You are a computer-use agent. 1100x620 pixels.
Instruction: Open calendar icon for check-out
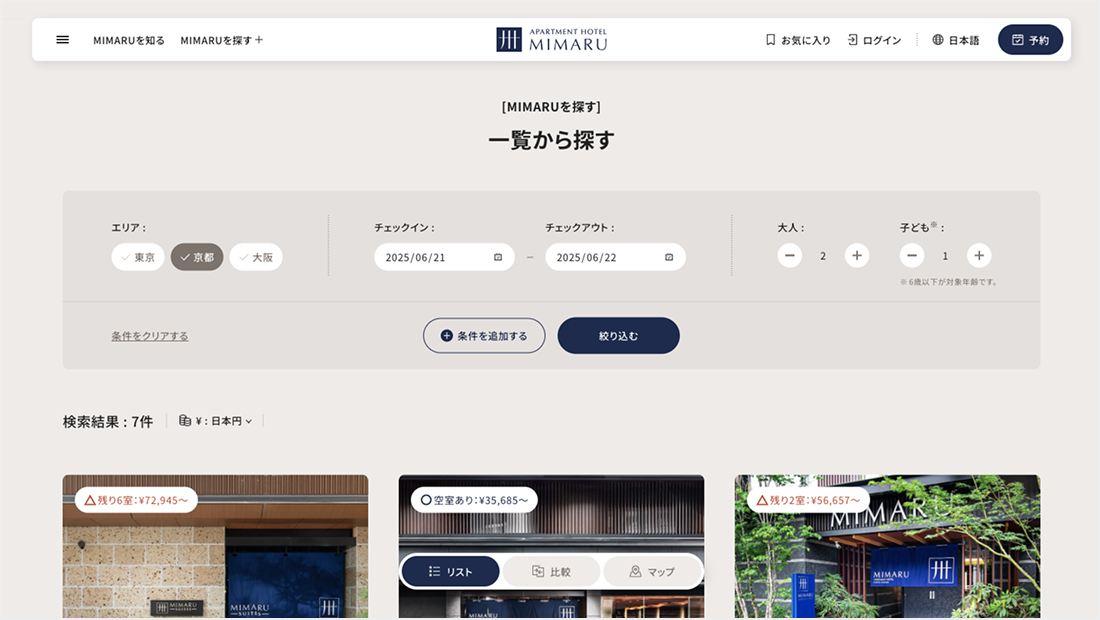[x=669, y=257]
